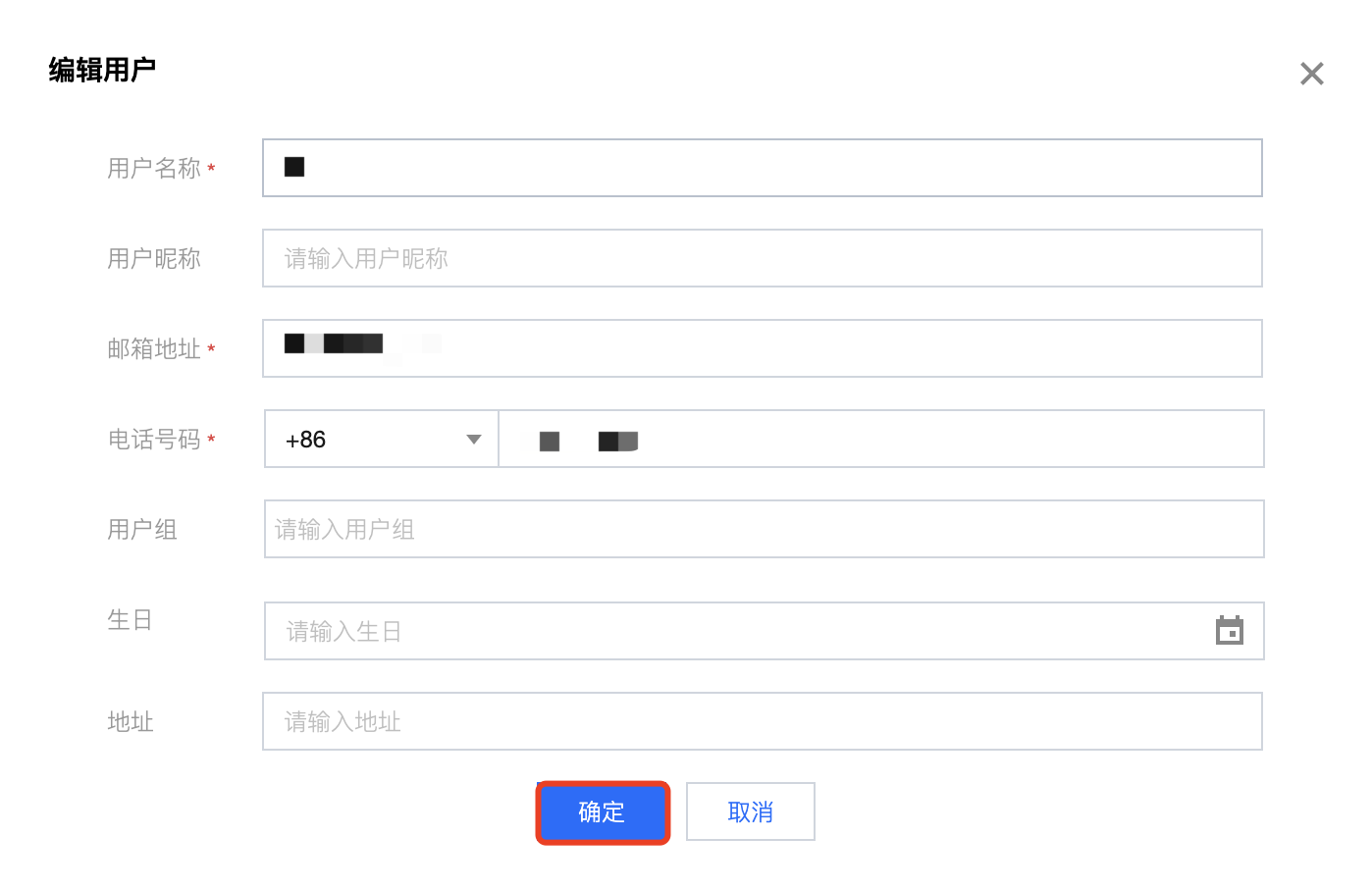Expand the +86 country code dropdown
The height and width of the screenshot is (889, 1372).
click(382, 439)
